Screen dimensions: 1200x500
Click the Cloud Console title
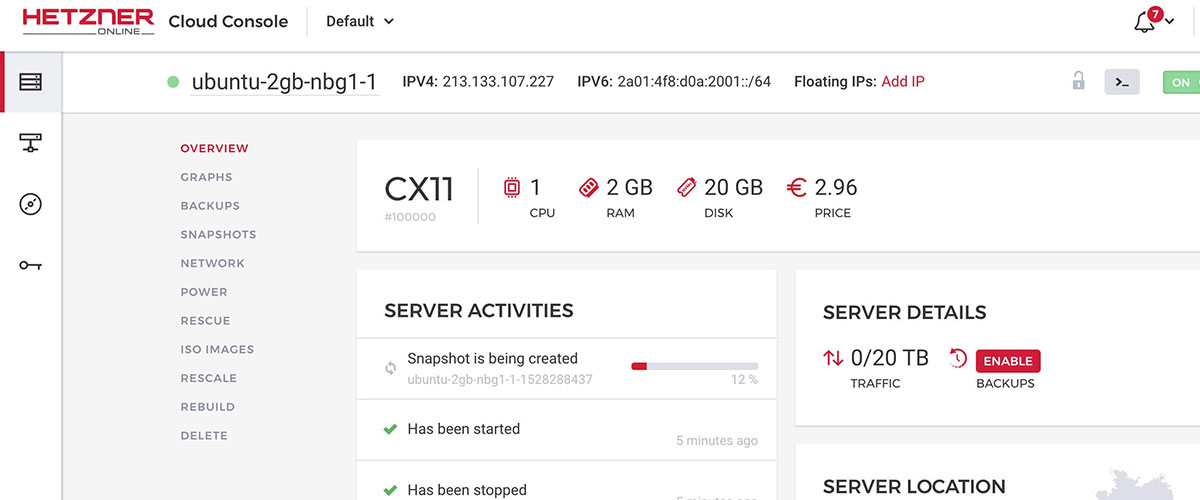point(228,21)
